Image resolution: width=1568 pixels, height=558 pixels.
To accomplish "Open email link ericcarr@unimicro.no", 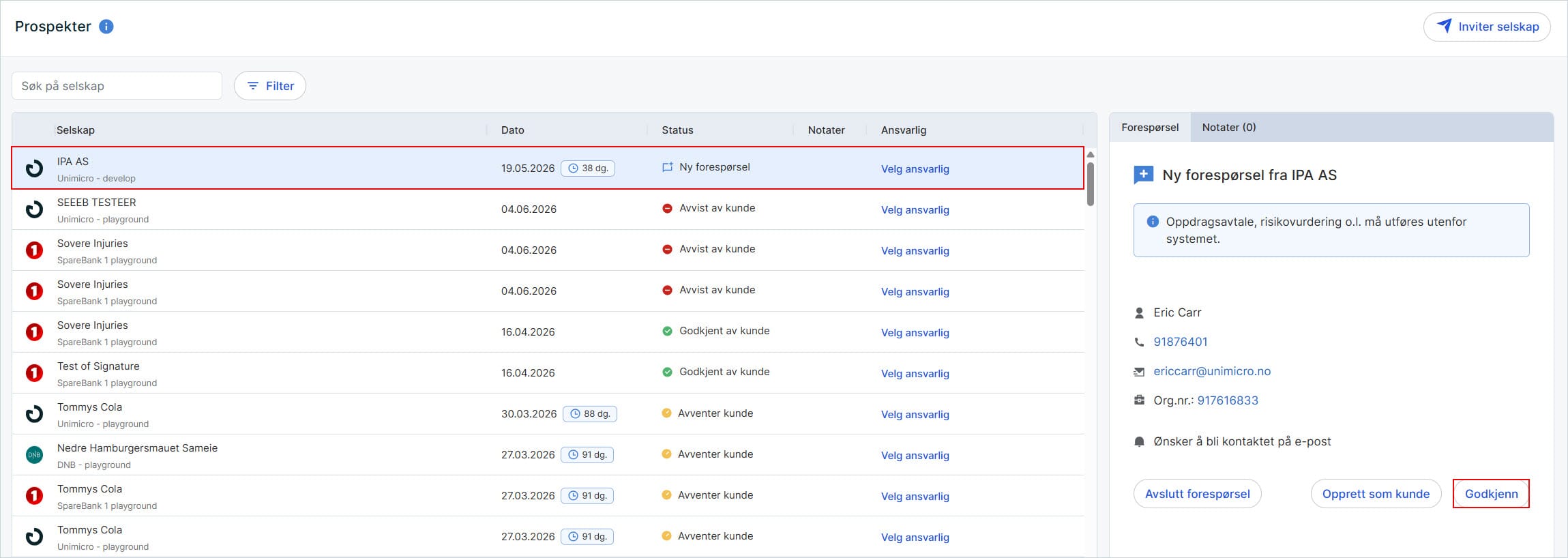I will pos(1212,371).
